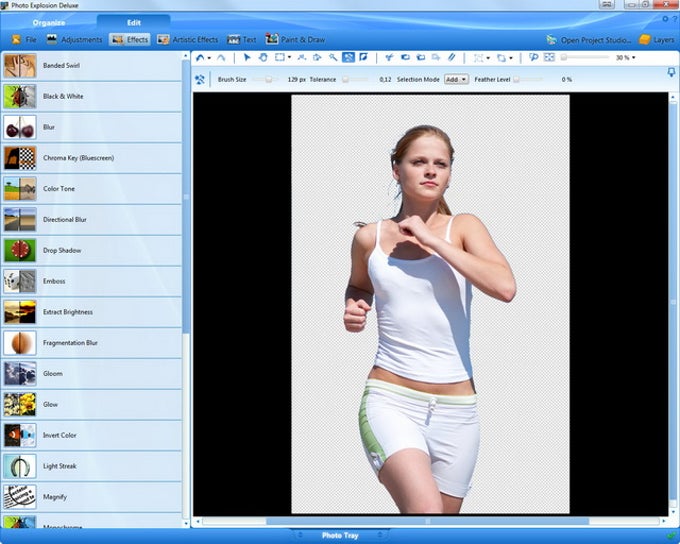Click the Layers button label
This screenshot has height=544, width=680.
(664, 40)
